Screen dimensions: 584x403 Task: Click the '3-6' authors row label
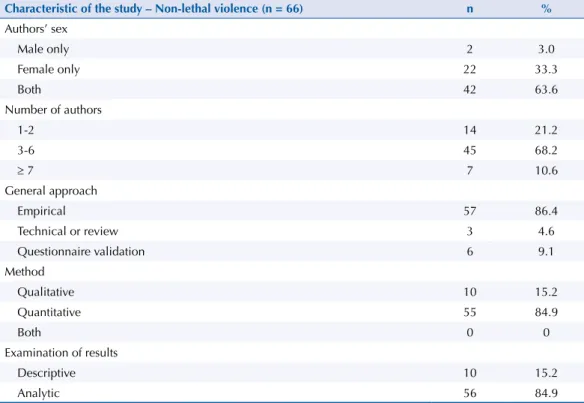click(x=26, y=150)
